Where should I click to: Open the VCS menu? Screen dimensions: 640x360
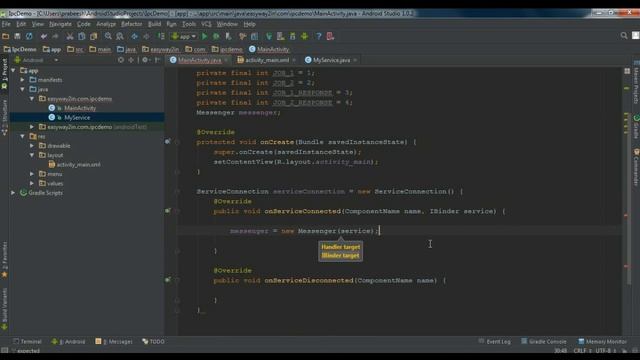[x=206, y=24]
